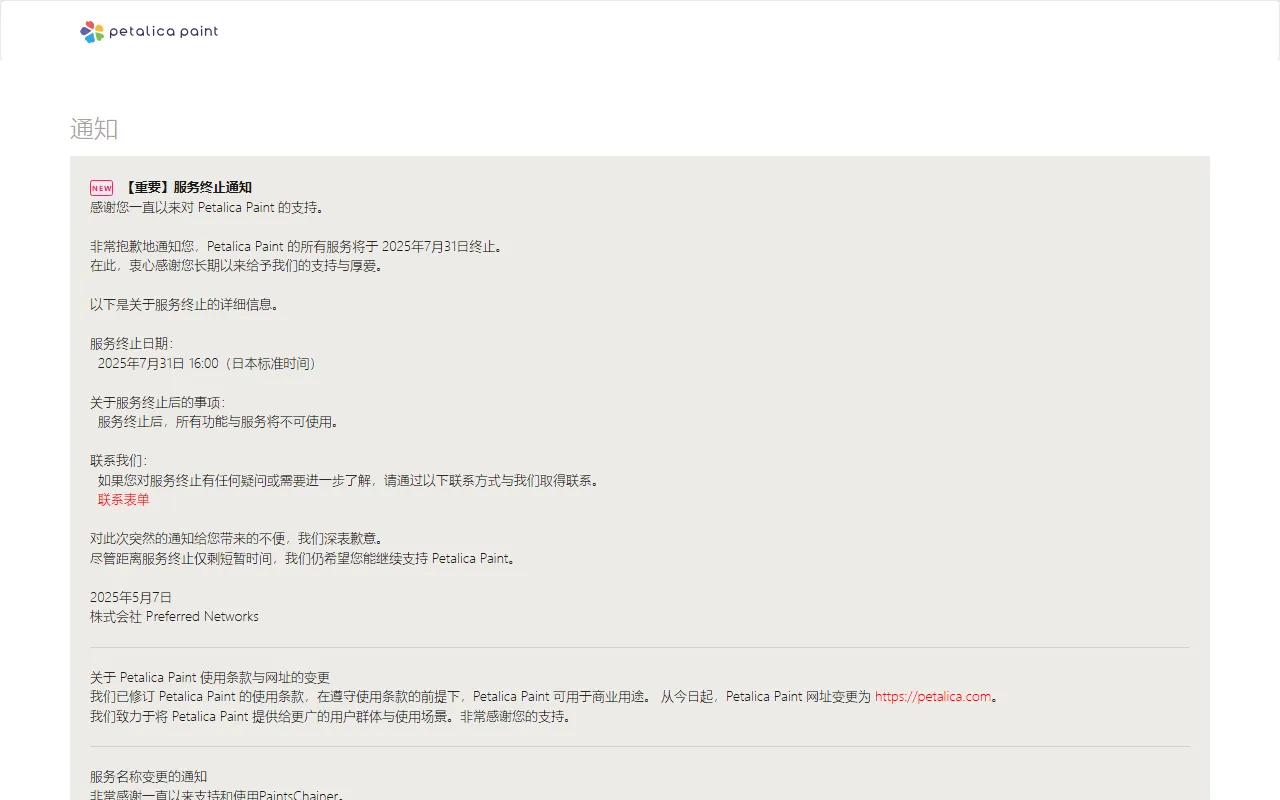Screen dimensions: 1280x800
Task: Click the 服务终止后，所有功能与服务将不可使用 line
Action: [x=218, y=422]
